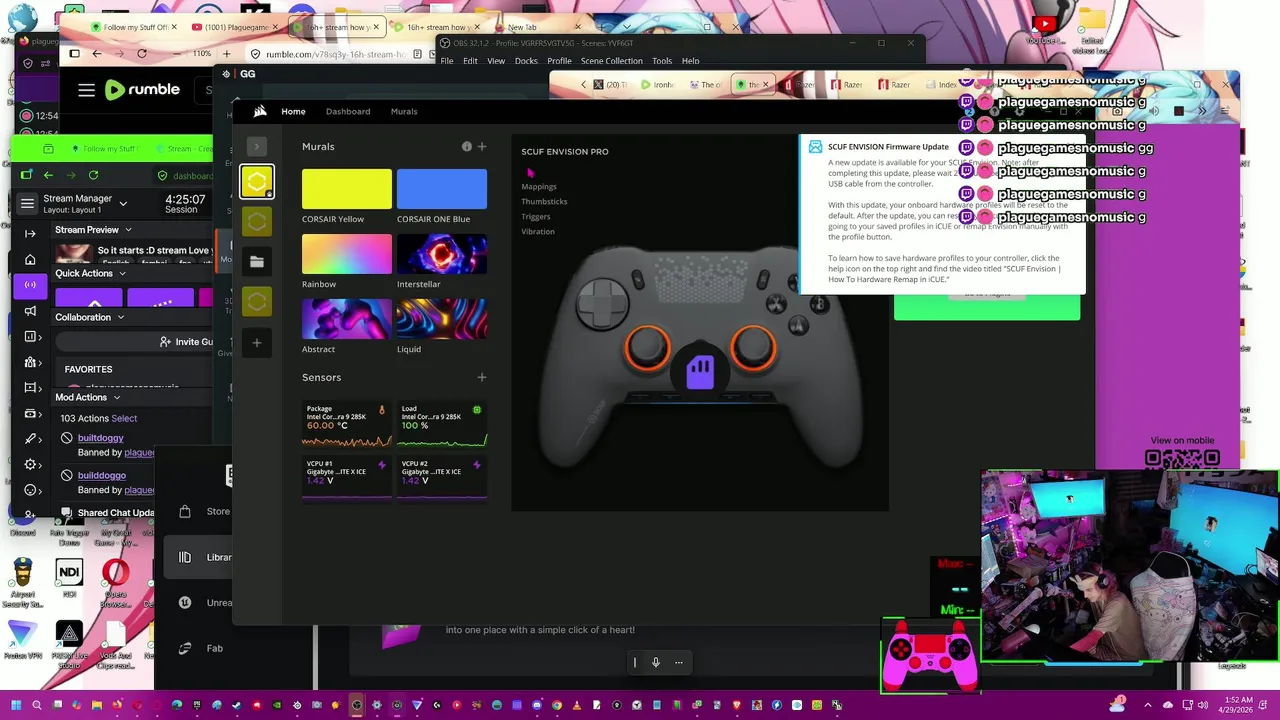Screen dimensions: 1280x720
Task: Apply the CORSAIR Yellow mural
Action: click(347, 189)
